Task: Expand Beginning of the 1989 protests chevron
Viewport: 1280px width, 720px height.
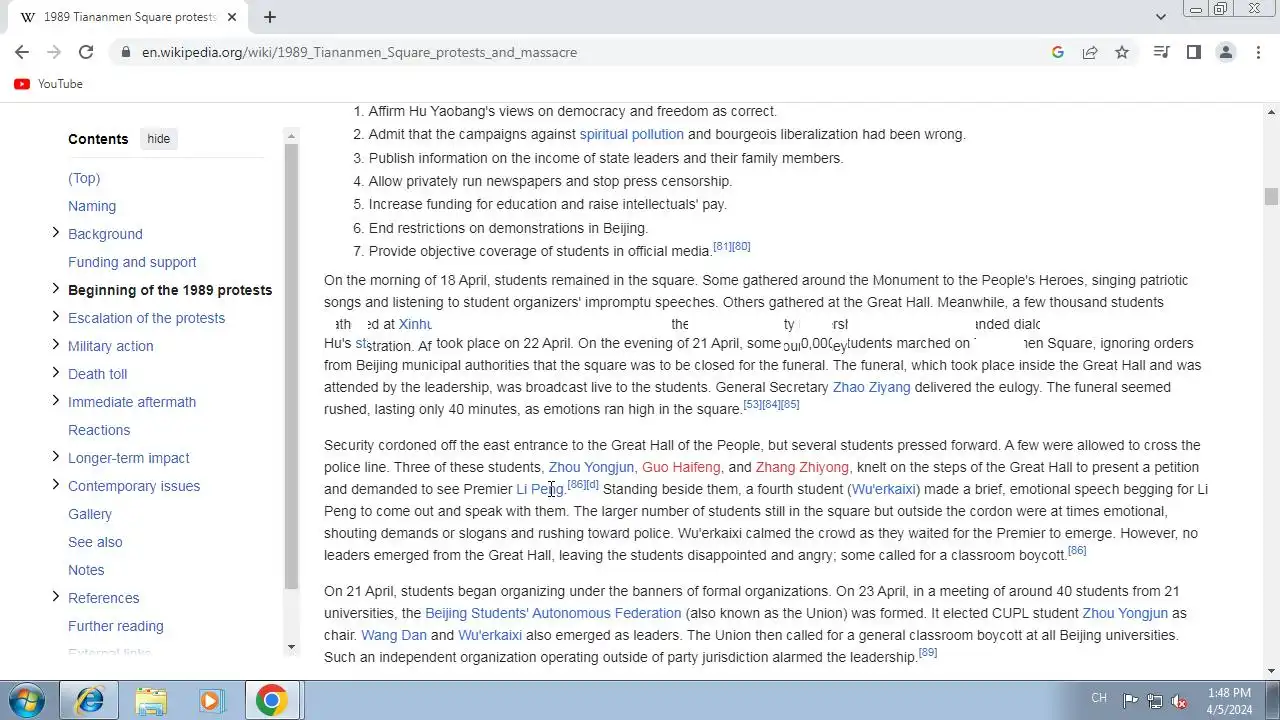Action: (x=55, y=289)
